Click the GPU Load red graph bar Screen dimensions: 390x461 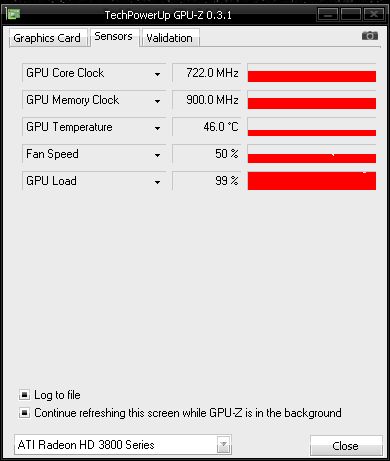coord(312,181)
